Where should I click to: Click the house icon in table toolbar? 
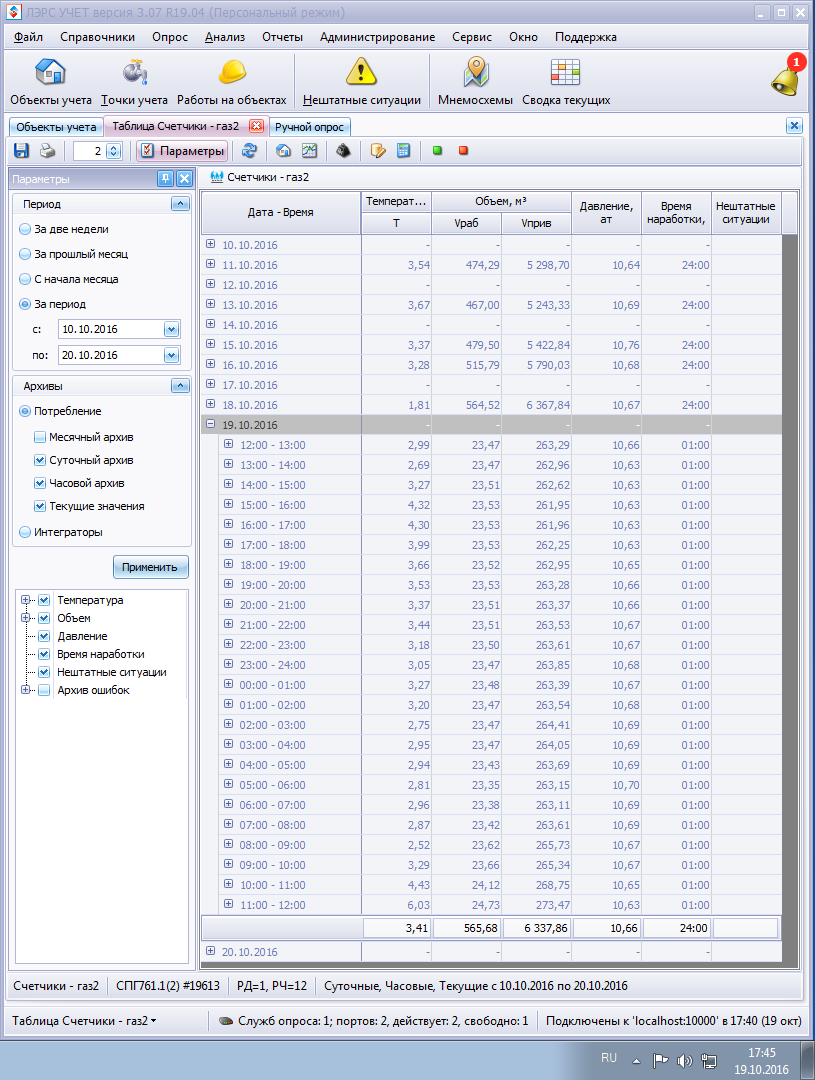coord(283,150)
